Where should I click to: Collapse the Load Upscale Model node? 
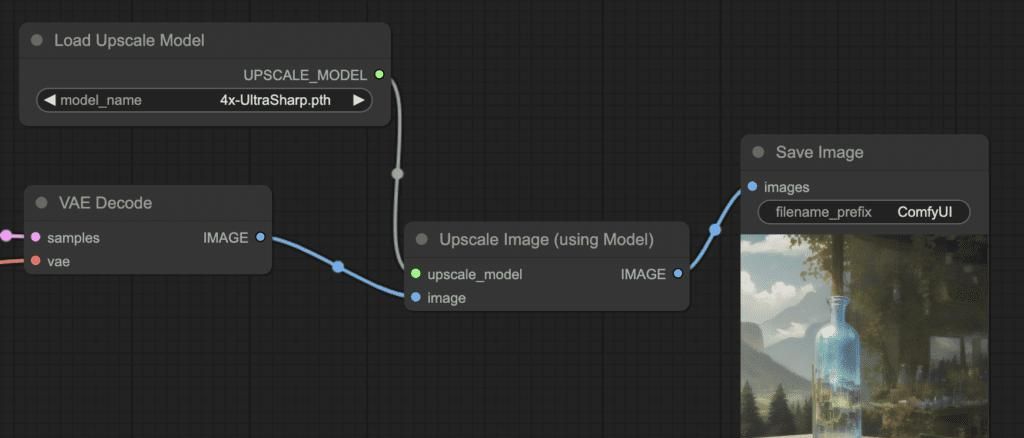coord(37,41)
